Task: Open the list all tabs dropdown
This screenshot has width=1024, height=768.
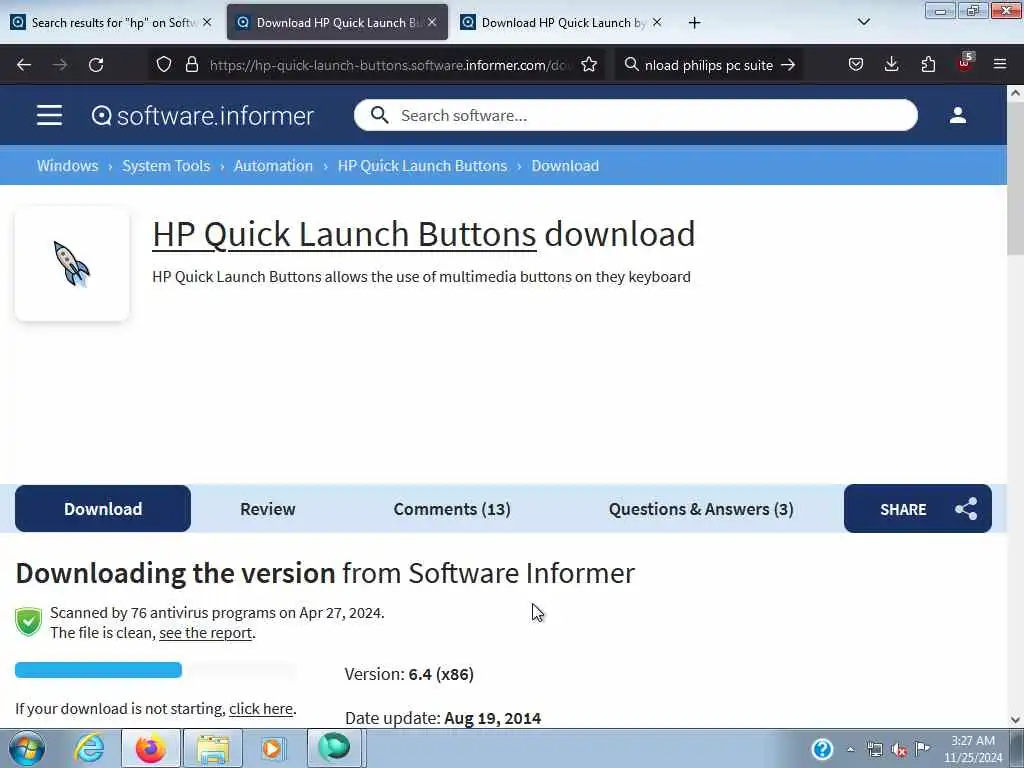Action: pos(863,22)
